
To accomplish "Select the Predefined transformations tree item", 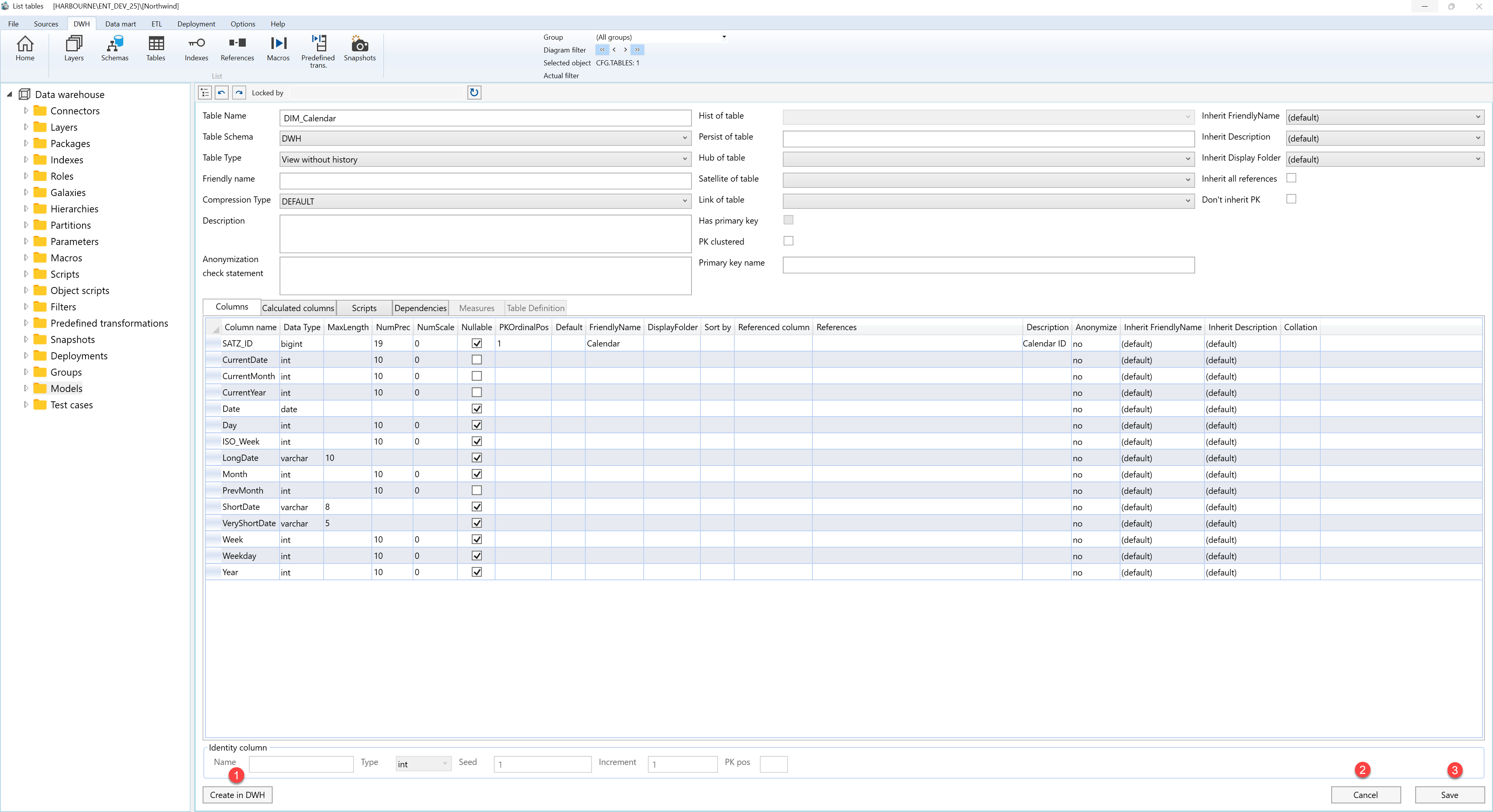I will click(x=110, y=323).
